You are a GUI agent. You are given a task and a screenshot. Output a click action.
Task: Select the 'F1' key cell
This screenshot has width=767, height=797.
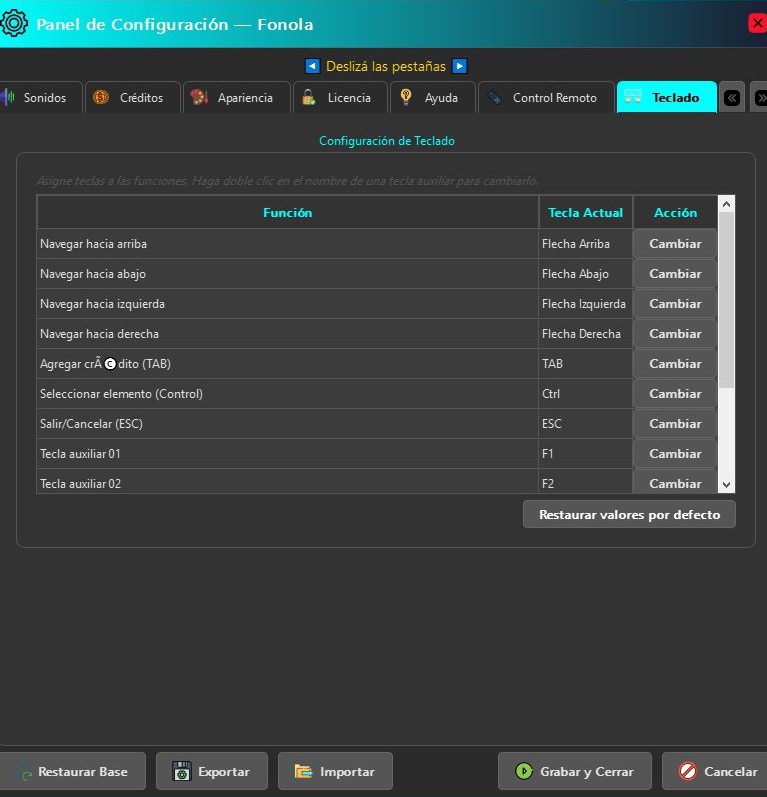(586, 454)
